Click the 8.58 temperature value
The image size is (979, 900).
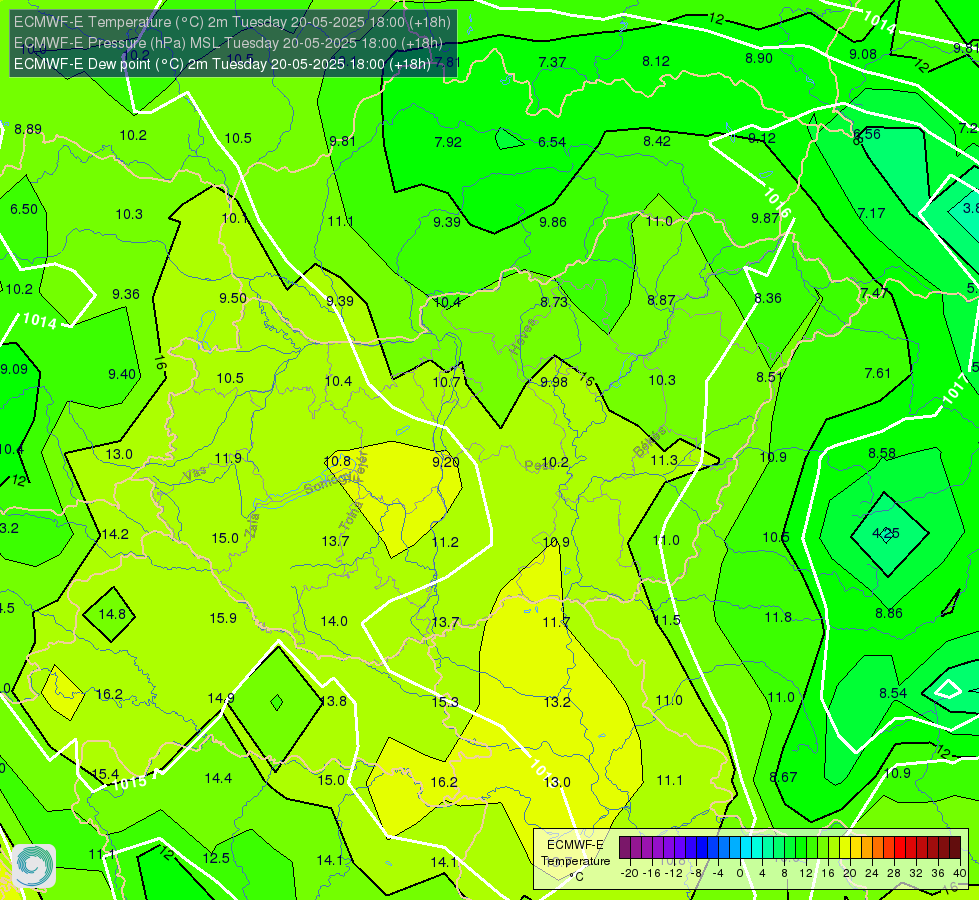point(882,453)
